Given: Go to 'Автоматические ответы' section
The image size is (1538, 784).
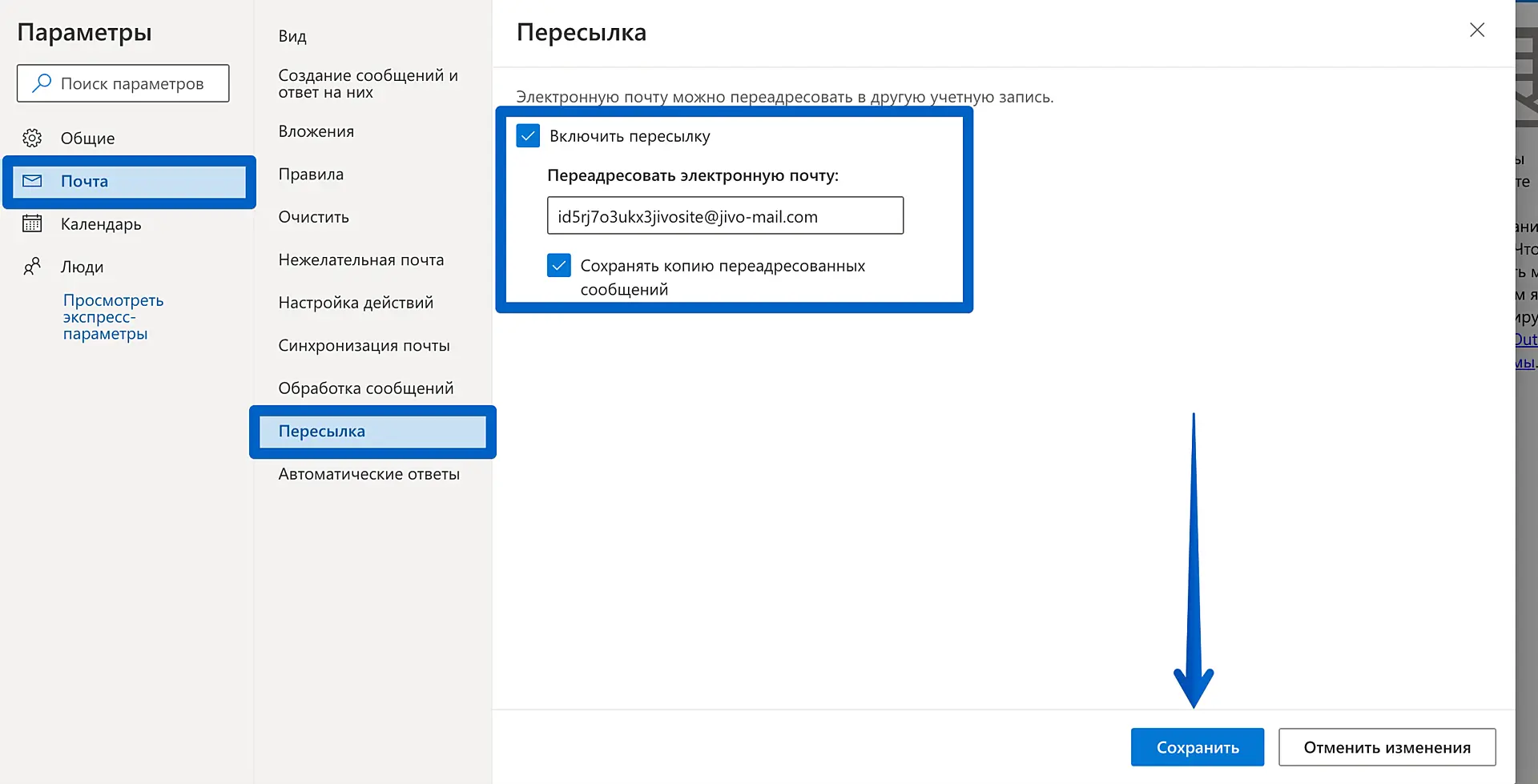Looking at the screenshot, I should point(368,474).
